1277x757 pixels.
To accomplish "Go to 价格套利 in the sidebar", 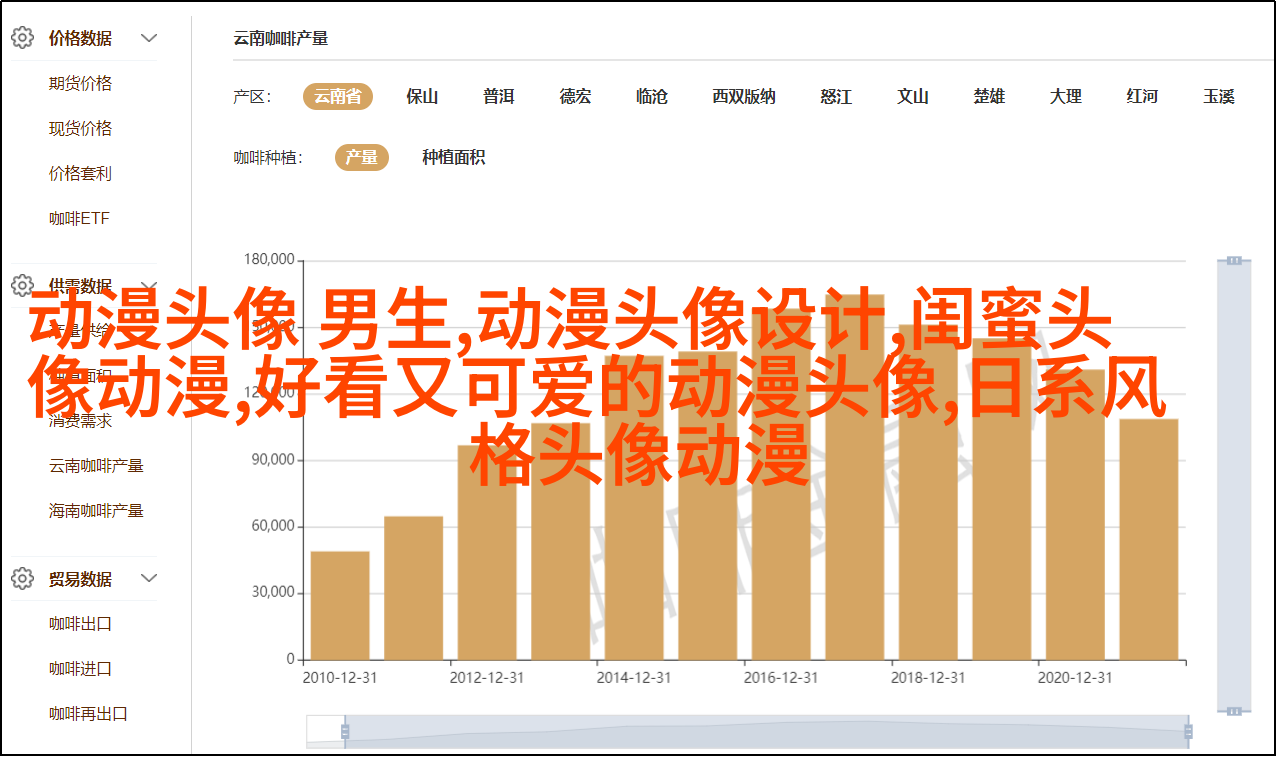I will coord(80,174).
